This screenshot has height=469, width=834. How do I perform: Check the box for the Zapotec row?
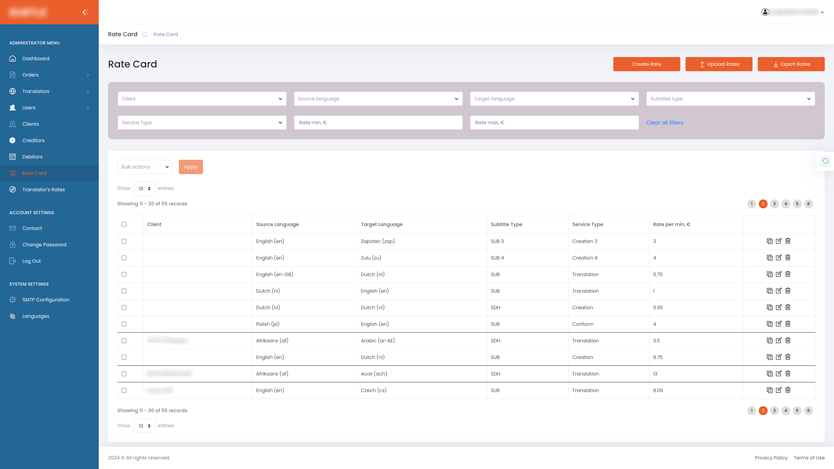124,241
